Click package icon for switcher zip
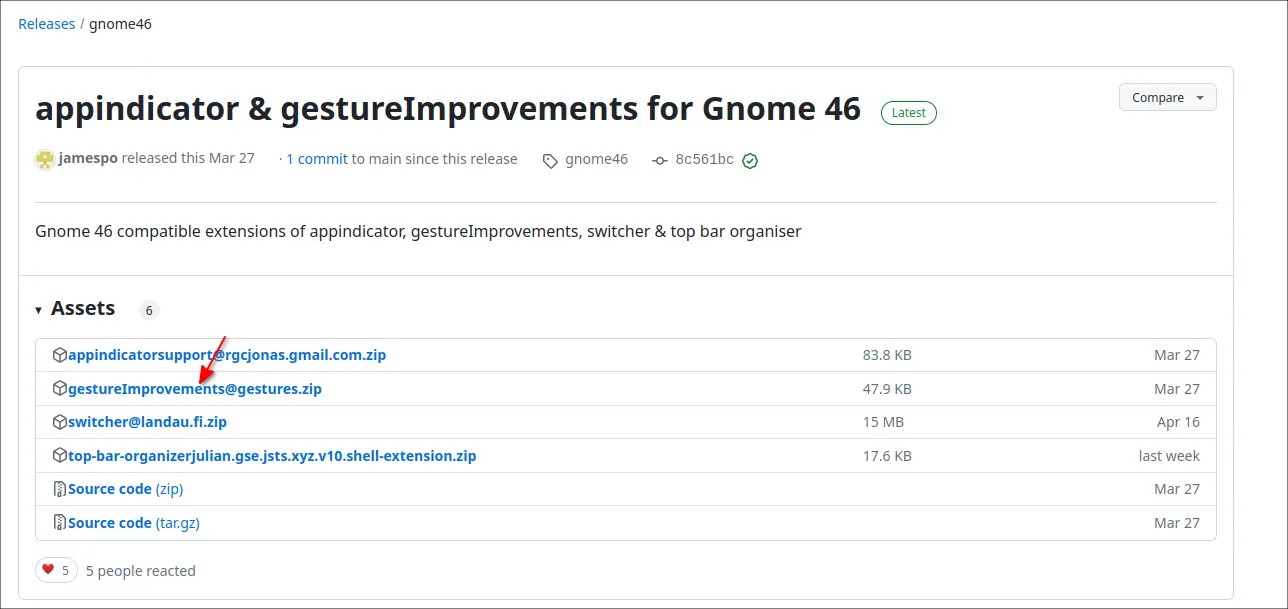 [x=60, y=422]
